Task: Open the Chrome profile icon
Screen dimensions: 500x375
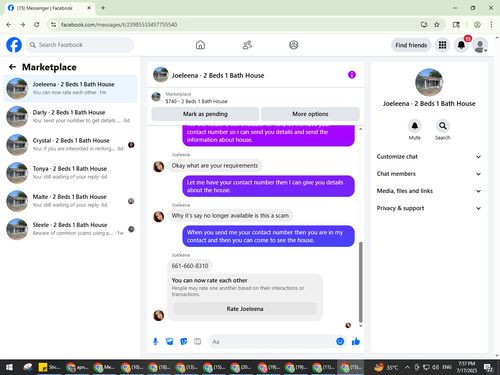Action: tap(477, 25)
